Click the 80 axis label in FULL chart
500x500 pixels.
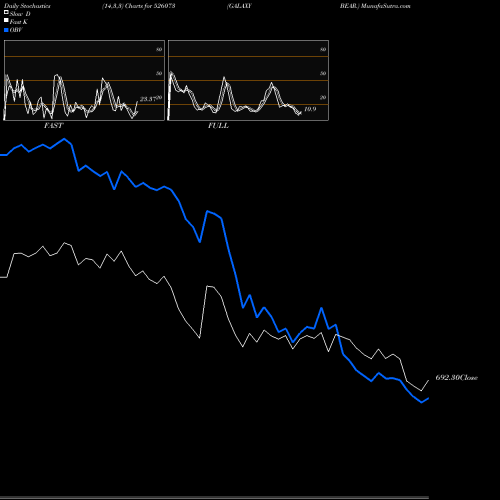[323, 49]
